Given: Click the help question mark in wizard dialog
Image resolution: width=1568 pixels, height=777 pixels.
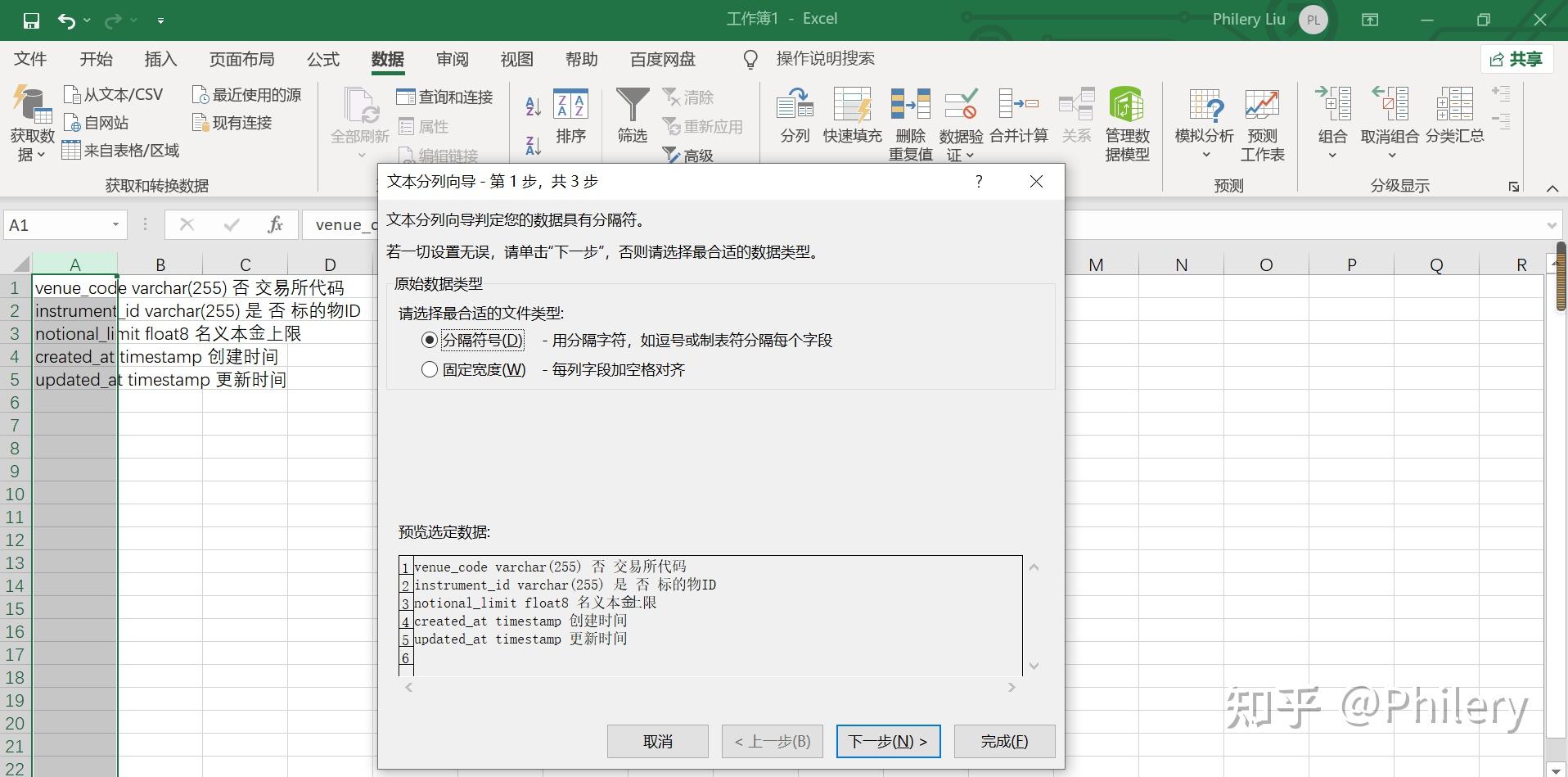Looking at the screenshot, I should pos(979,182).
